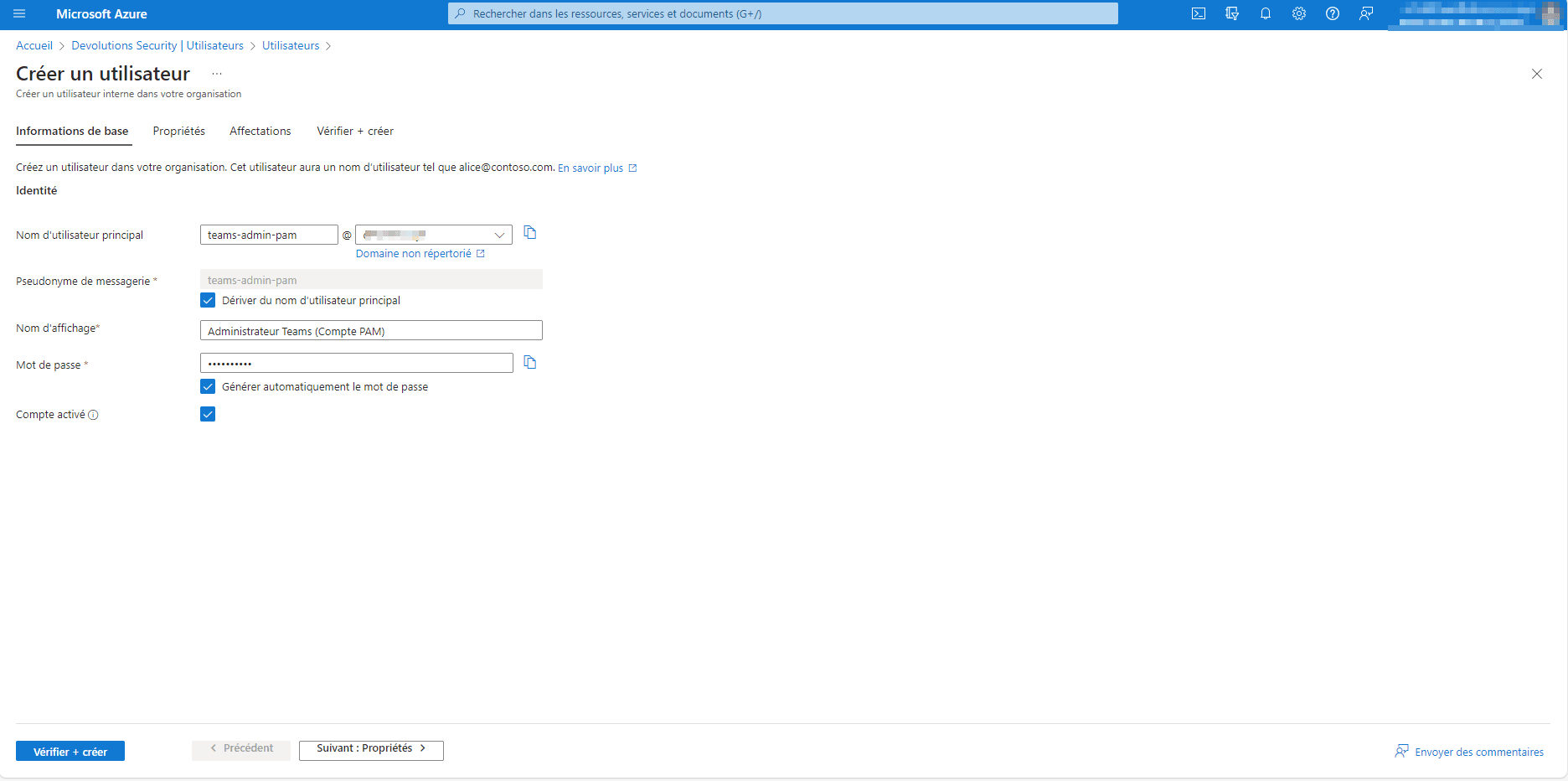Click the feedback icon in top bar
The image size is (1568, 781).
tap(1366, 14)
